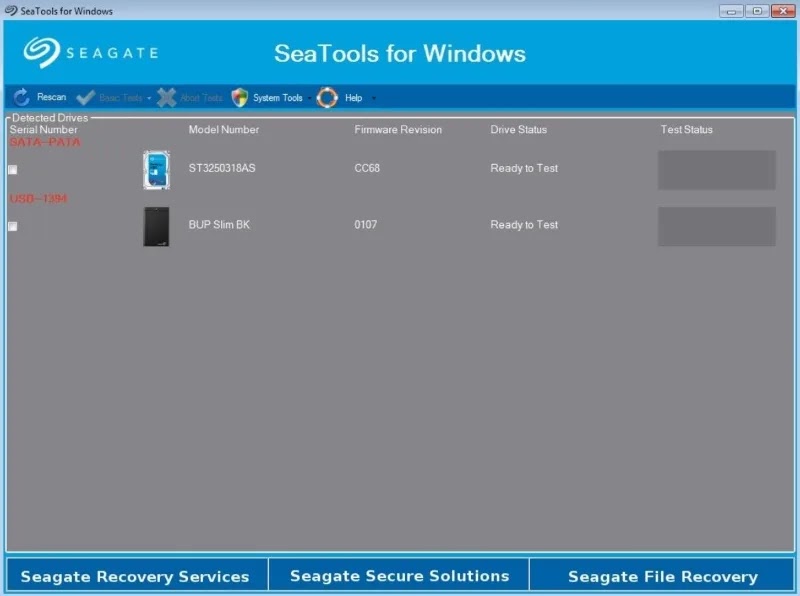Viewport: 800px width, 596px height.
Task: Open the Rescan toolbar item
Action: (52, 97)
